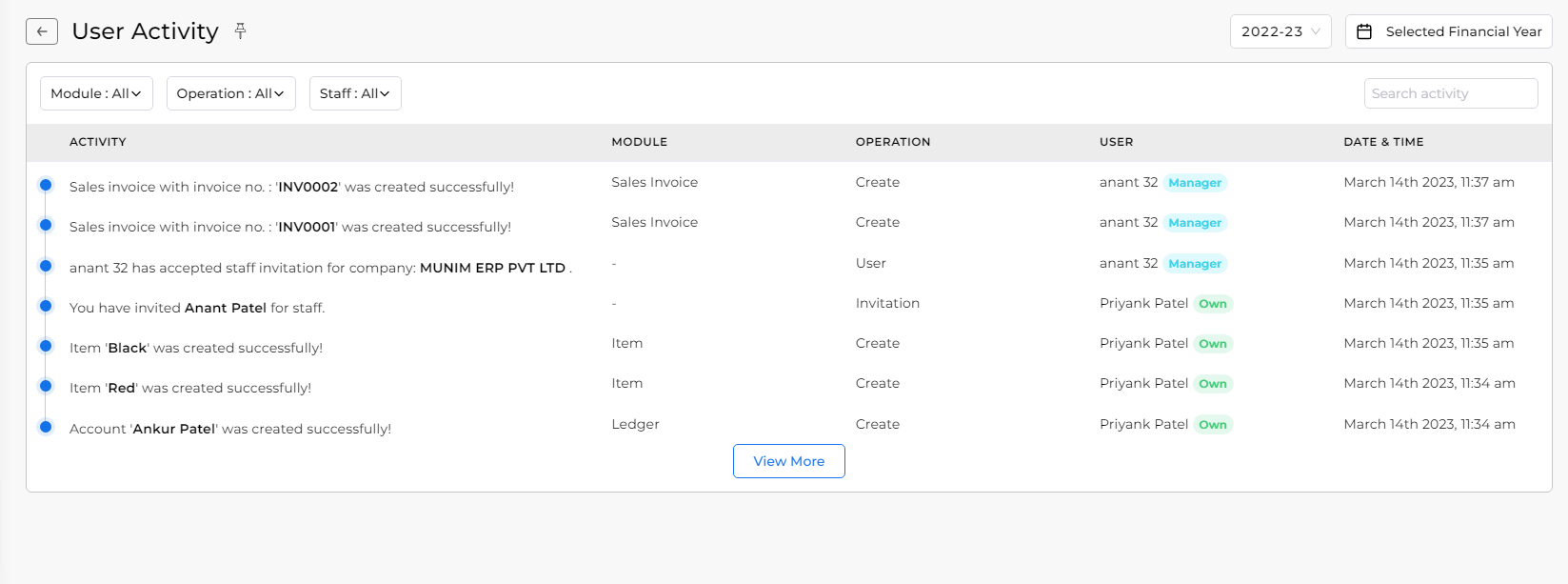
Task: Expand the Module : All filter
Action: pyautogui.click(x=96, y=93)
